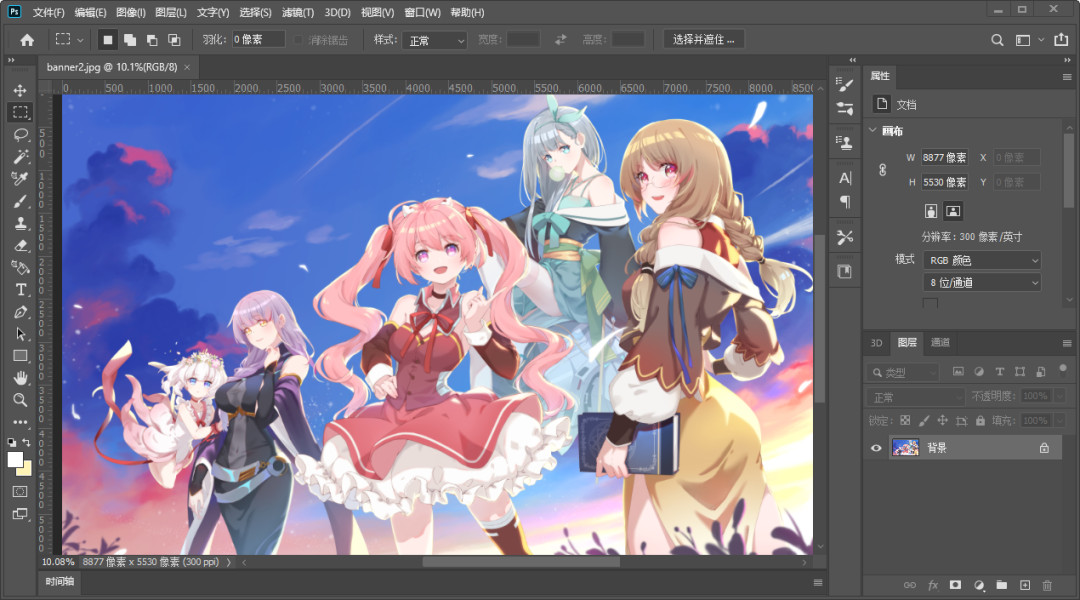Select the Eyedropper tool
This screenshot has width=1080, height=600.
20,178
